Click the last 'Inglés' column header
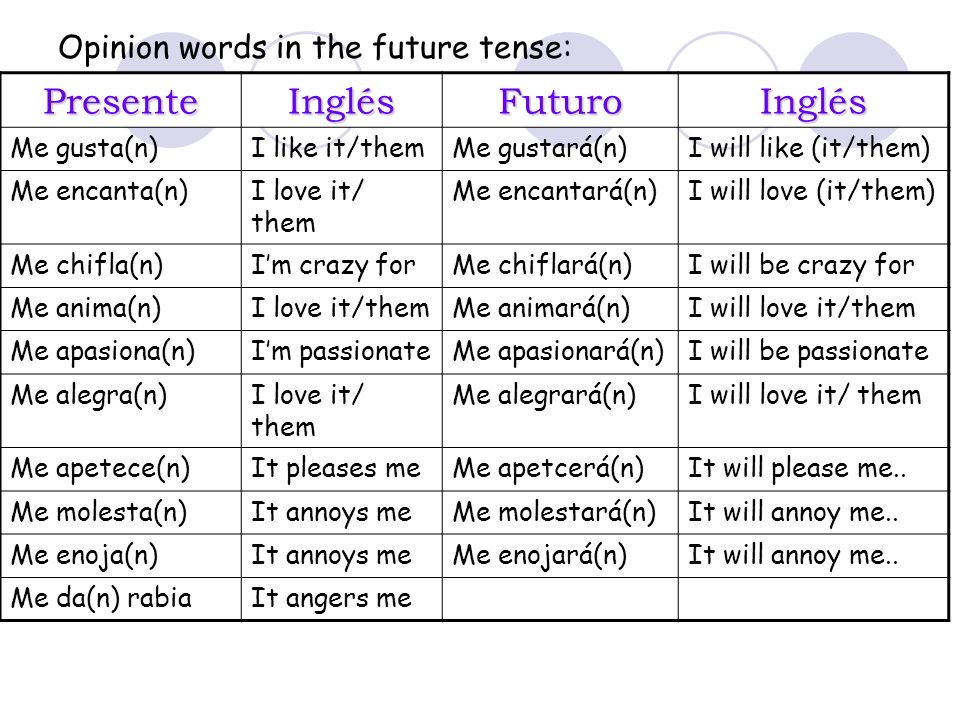The width and height of the screenshot is (960, 720). 813,101
